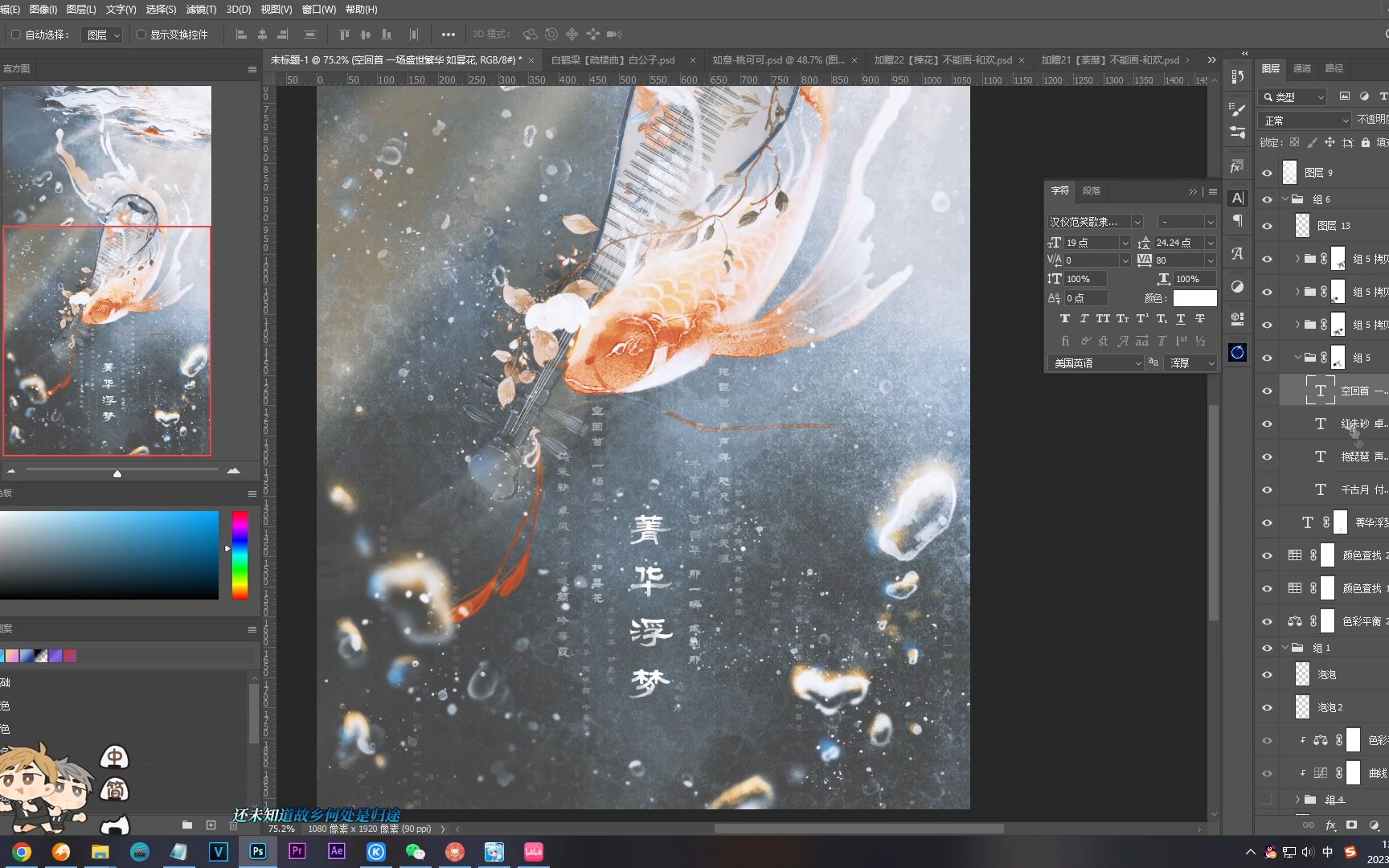Apply Strikethrough in Character panel
This screenshot has height=868, width=1389.
(x=1200, y=319)
